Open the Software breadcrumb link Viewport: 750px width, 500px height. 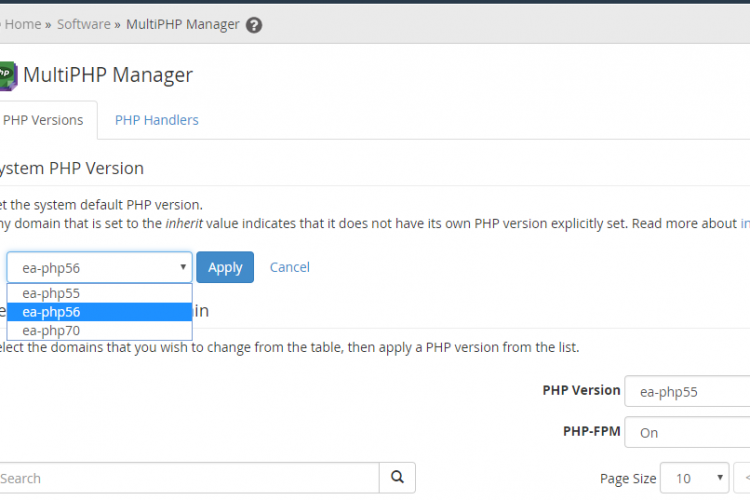[x=84, y=24]
